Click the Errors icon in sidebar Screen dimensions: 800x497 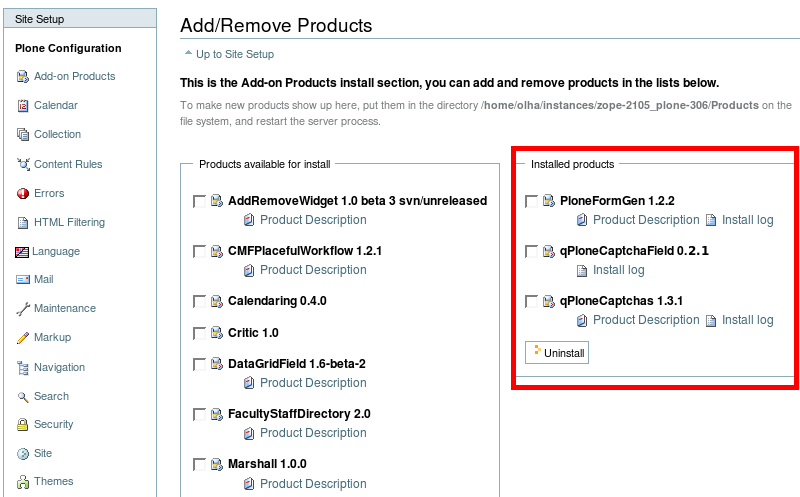coord(23,194)
